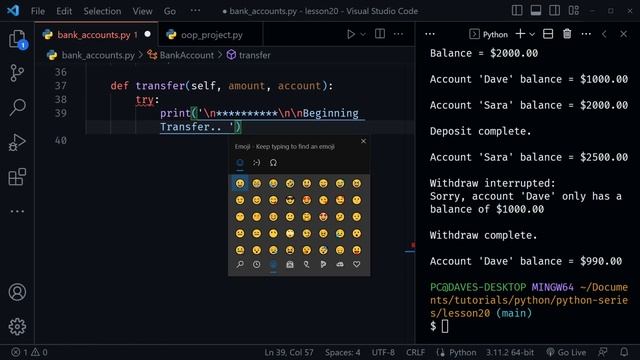Select the recently used clock category
Image resolution: width=640 pixels, height=360 pixels.
pos(256,264)
